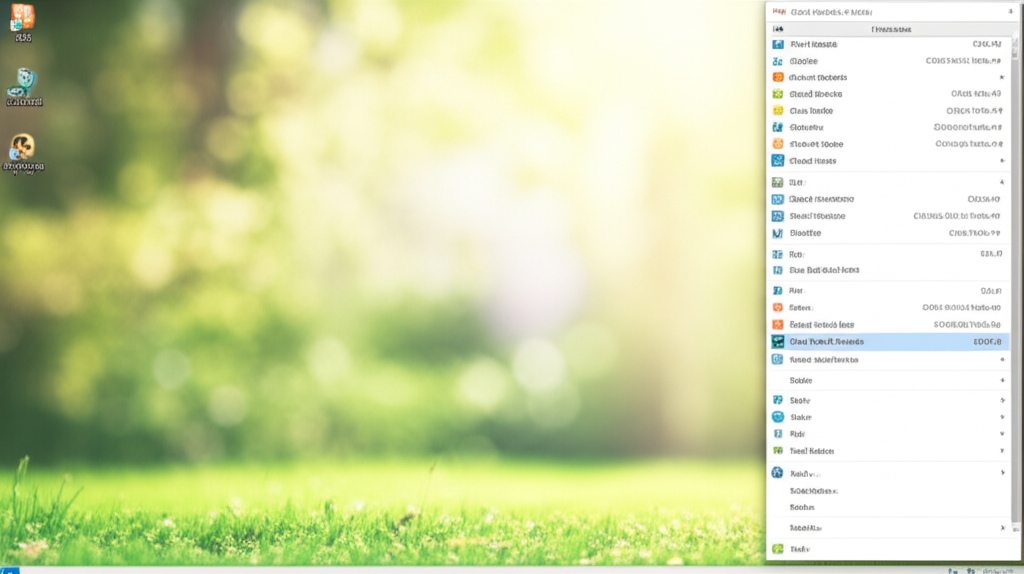1024x574 pixels.
Task: Expand the submenu arrow beside the first orange-icon entry
Action: pos(1001,77)
